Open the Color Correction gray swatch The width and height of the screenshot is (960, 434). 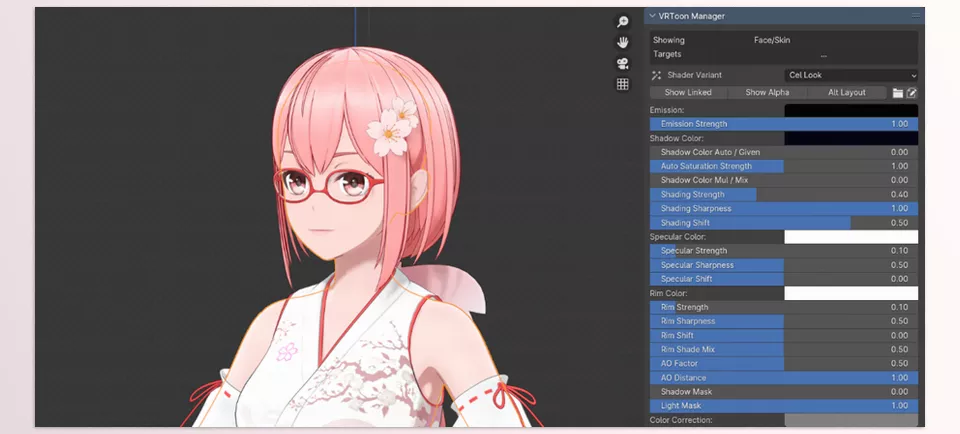pos(851,421)
